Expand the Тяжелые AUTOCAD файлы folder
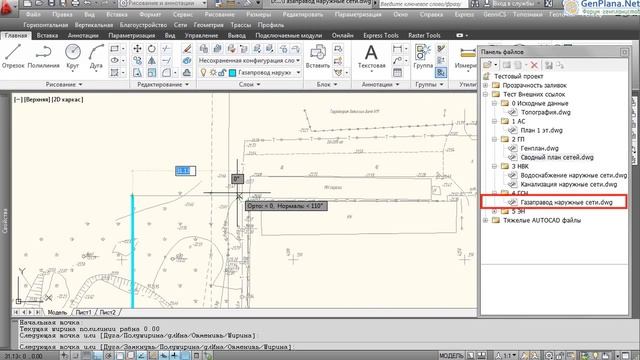 (x=486, y=220)
